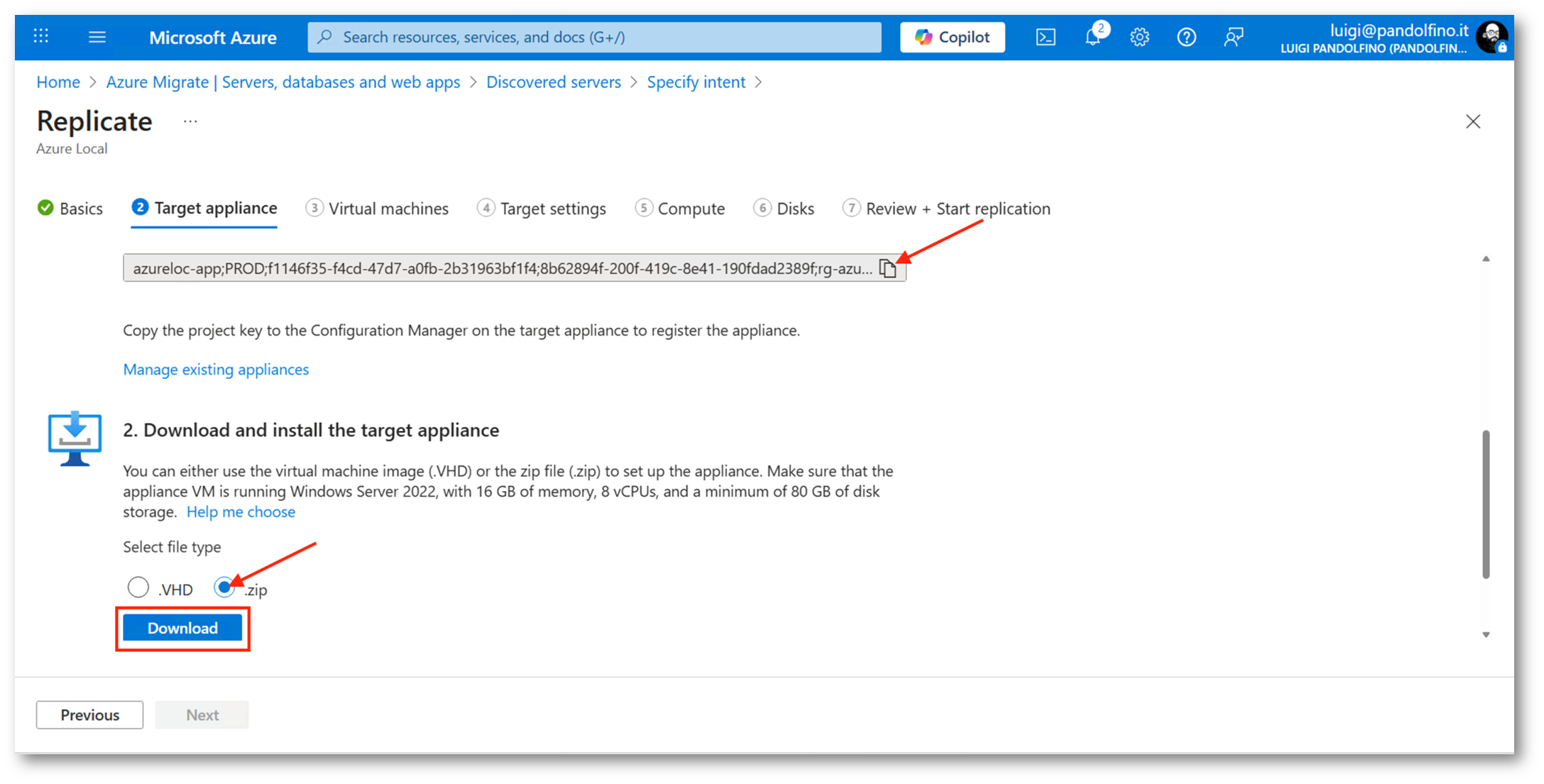
Task: Open the portal hamburger menu
Action: [x=97, y=37]
